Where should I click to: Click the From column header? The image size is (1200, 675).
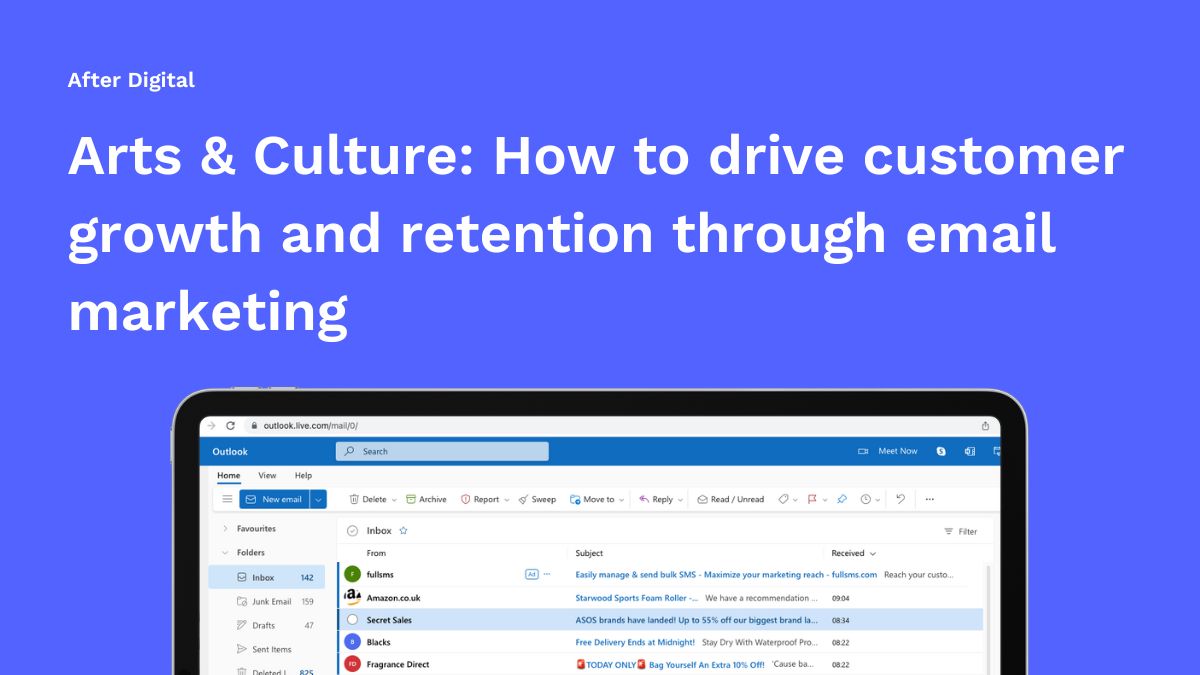(x=376, y=553)
